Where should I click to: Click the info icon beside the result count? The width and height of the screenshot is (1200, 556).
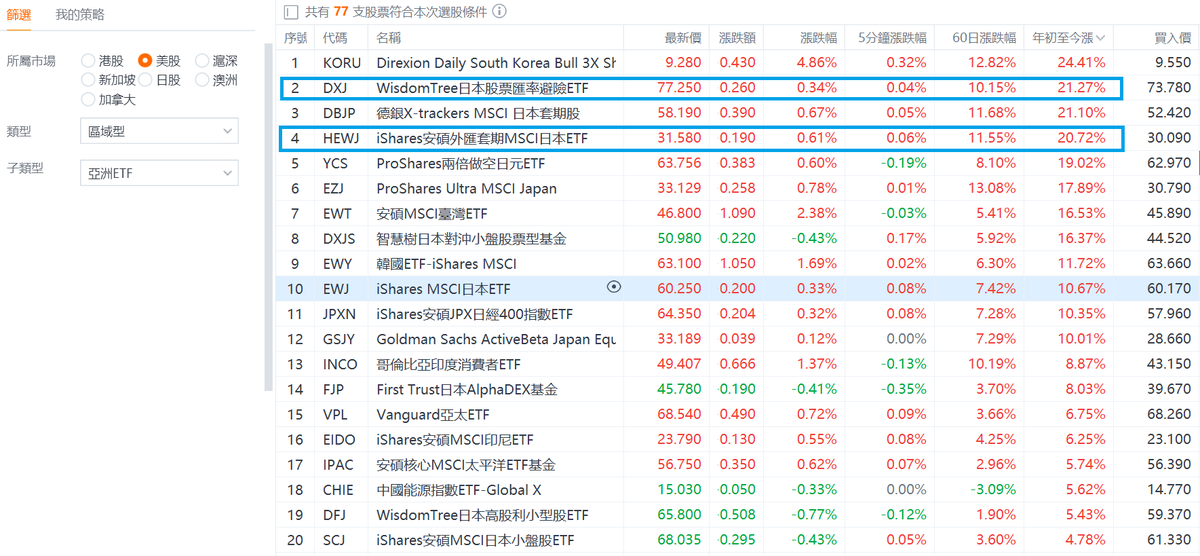(499, 12)
